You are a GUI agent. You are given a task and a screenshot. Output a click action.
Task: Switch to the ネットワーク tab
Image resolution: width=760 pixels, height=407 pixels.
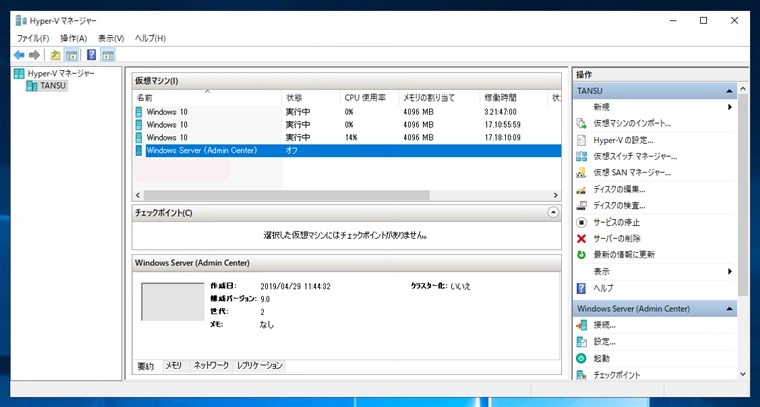click(x=211, y=366)
